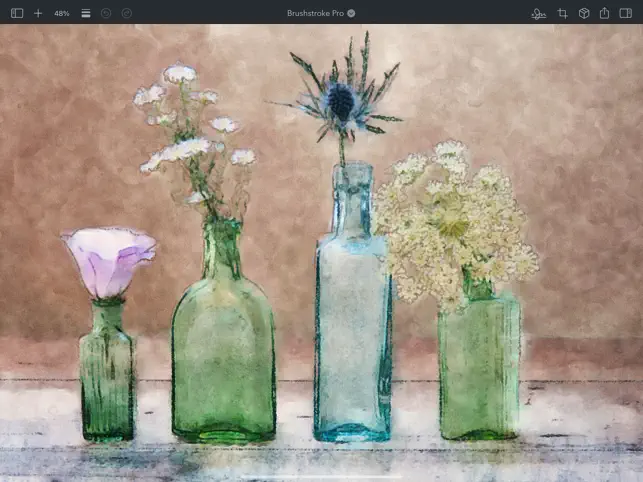Open the 48% zoom level menu

pos(62,13)
